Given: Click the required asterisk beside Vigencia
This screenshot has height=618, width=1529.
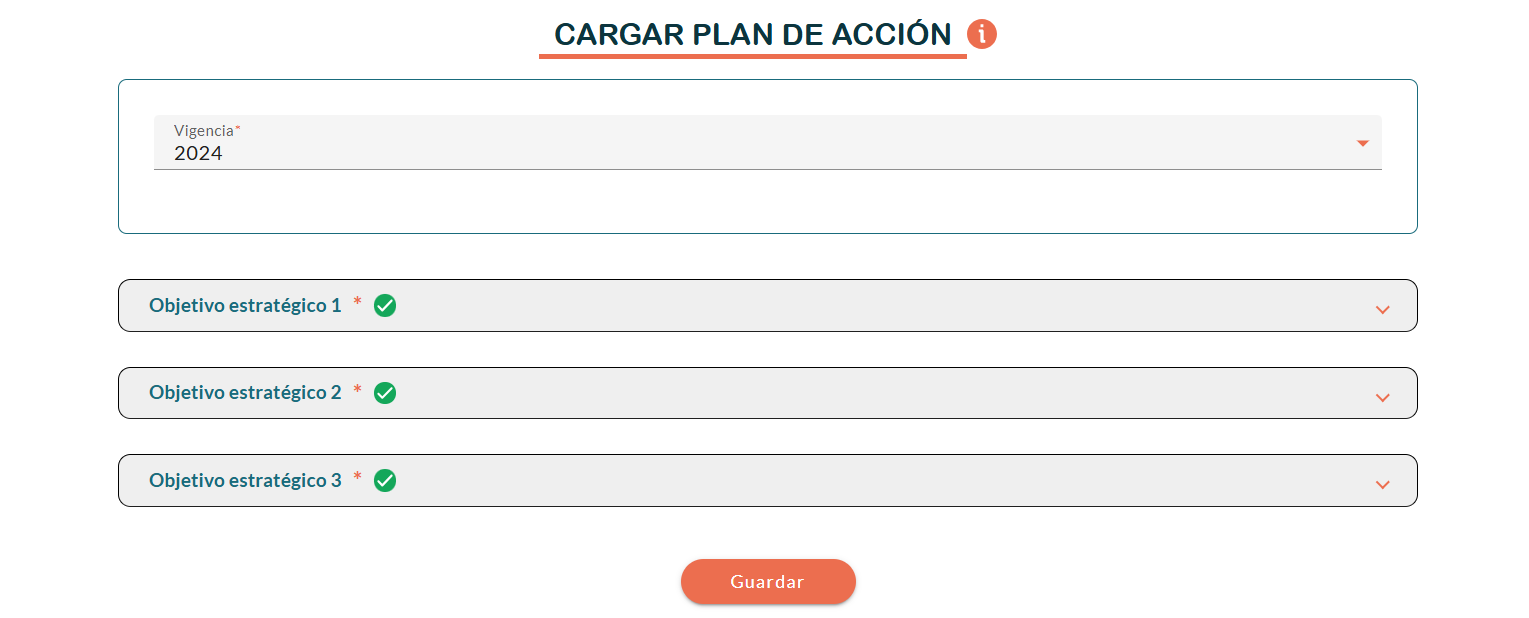Looking at the screenshot, I should click(238, 129).
